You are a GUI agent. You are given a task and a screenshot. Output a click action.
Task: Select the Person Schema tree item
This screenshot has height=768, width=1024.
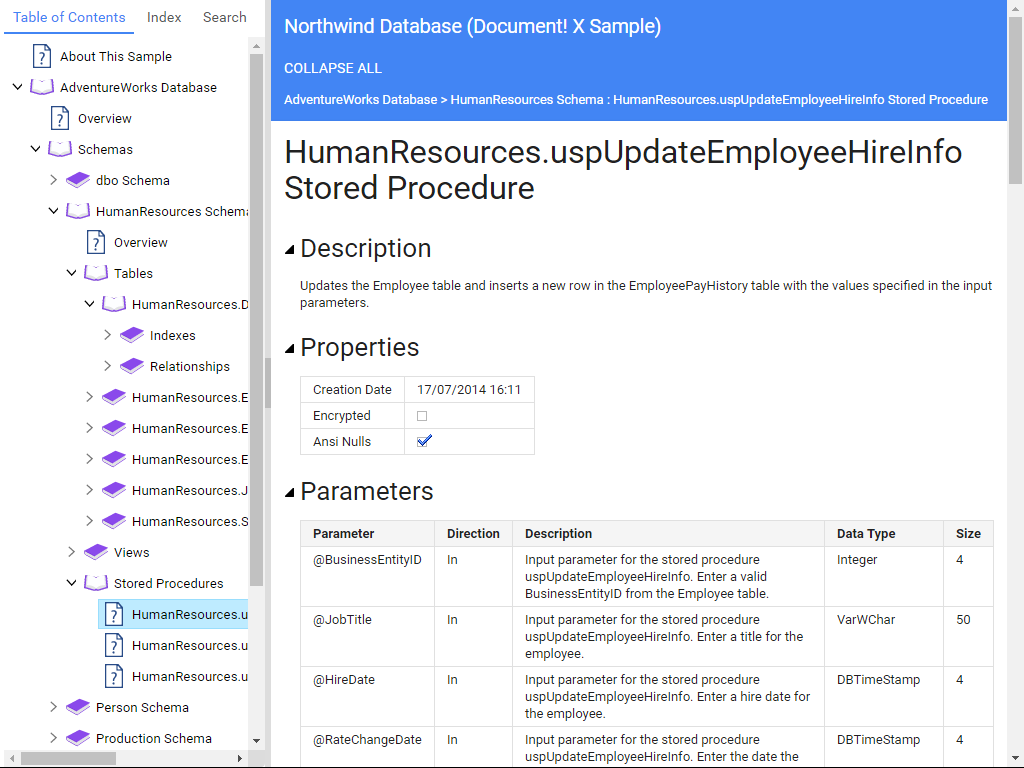click(142, 707)
